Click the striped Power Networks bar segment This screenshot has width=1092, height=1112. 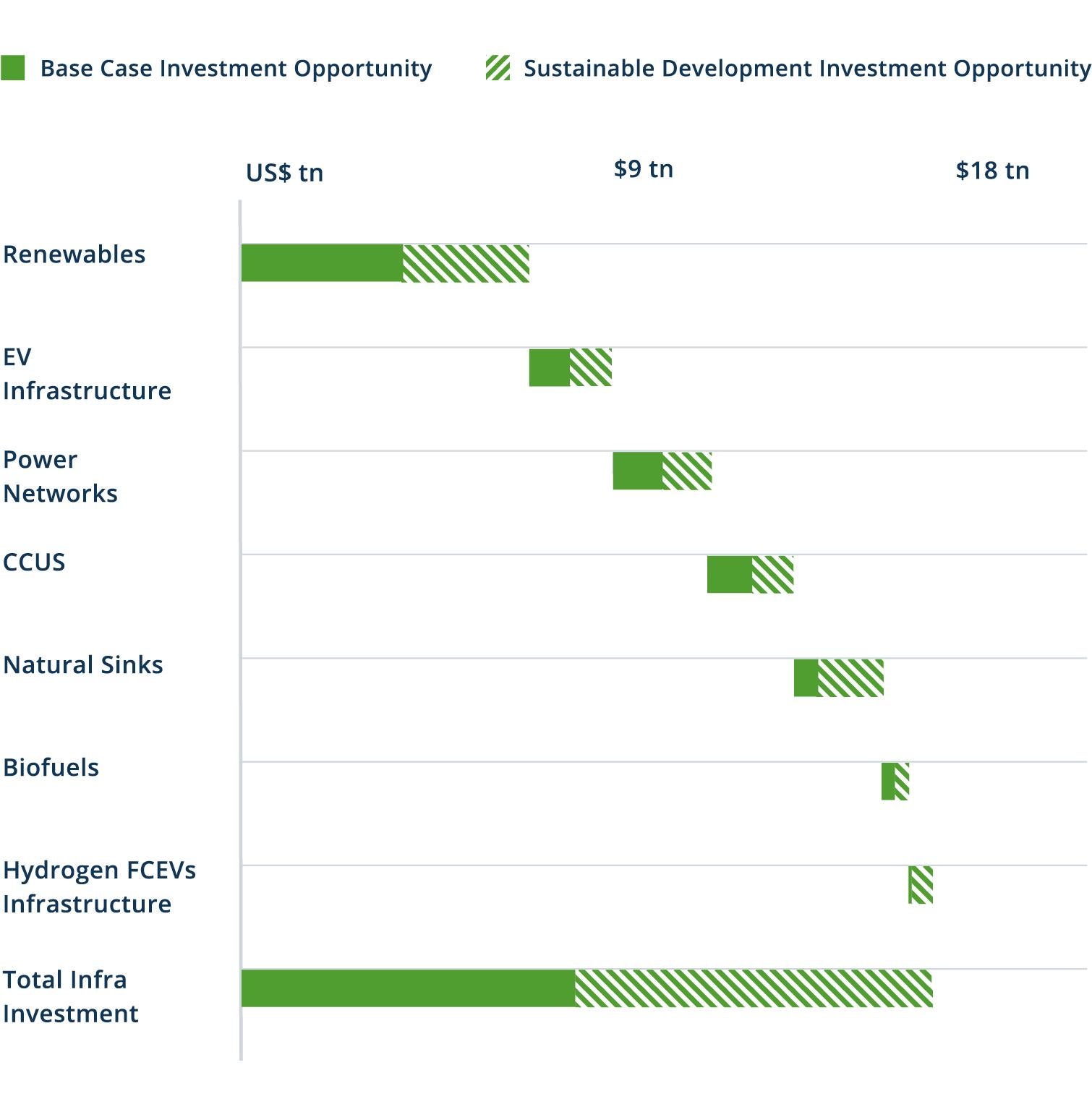[x=687, y=471]
